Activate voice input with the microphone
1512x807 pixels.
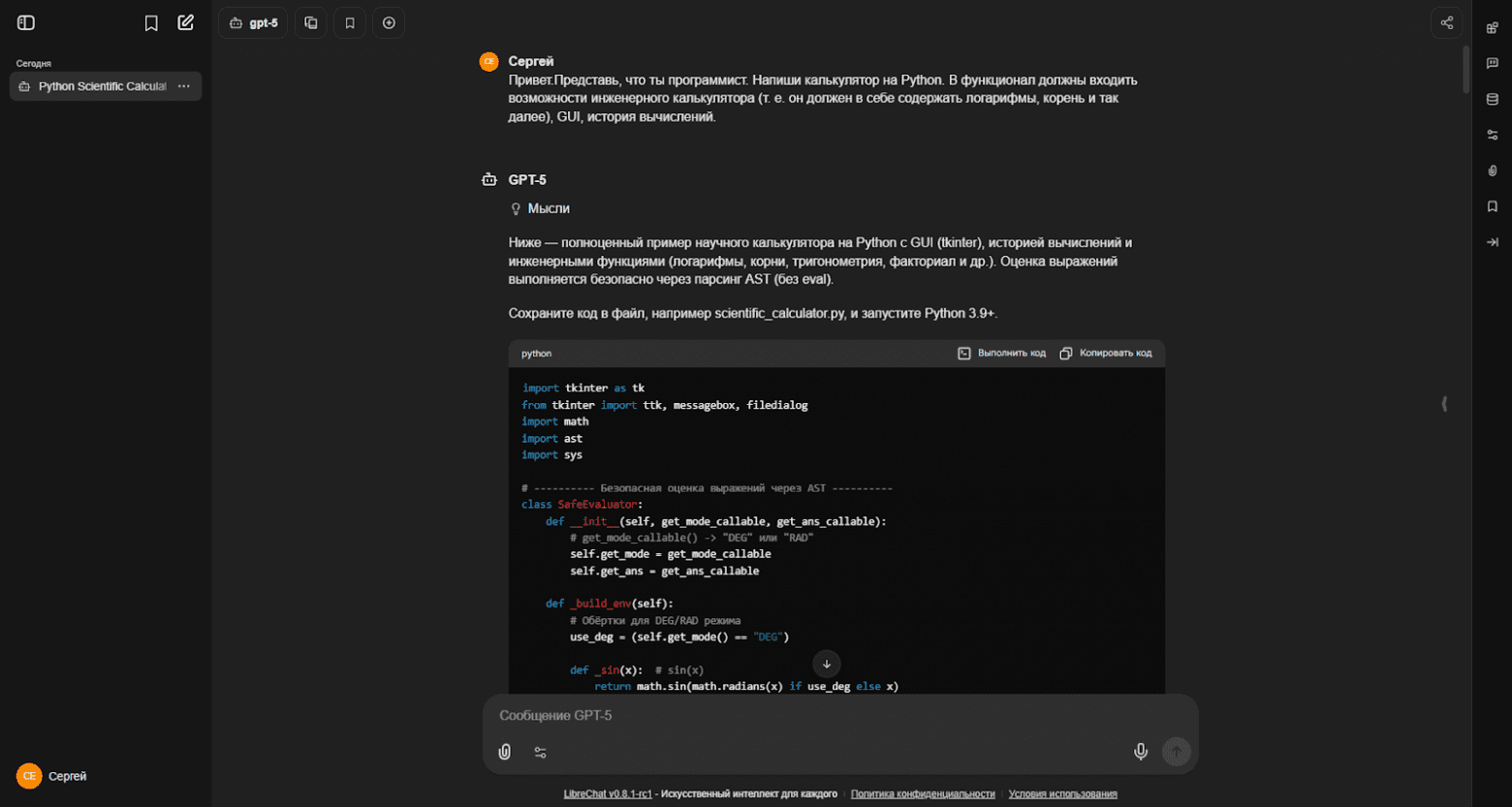click(x=1141, y=751)
